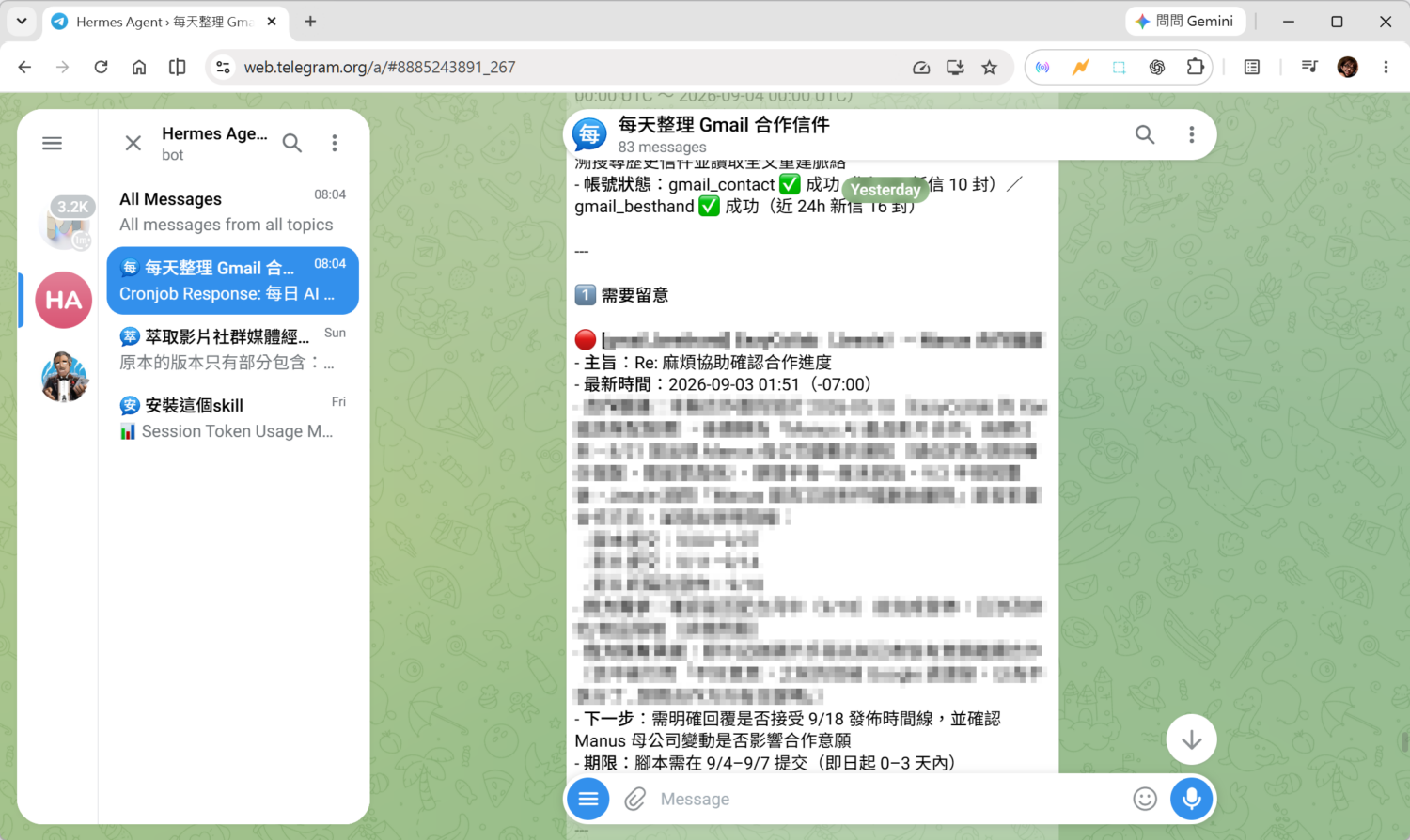
Task: Click the ChatGPT extension icon
Action: point(1157,67)
